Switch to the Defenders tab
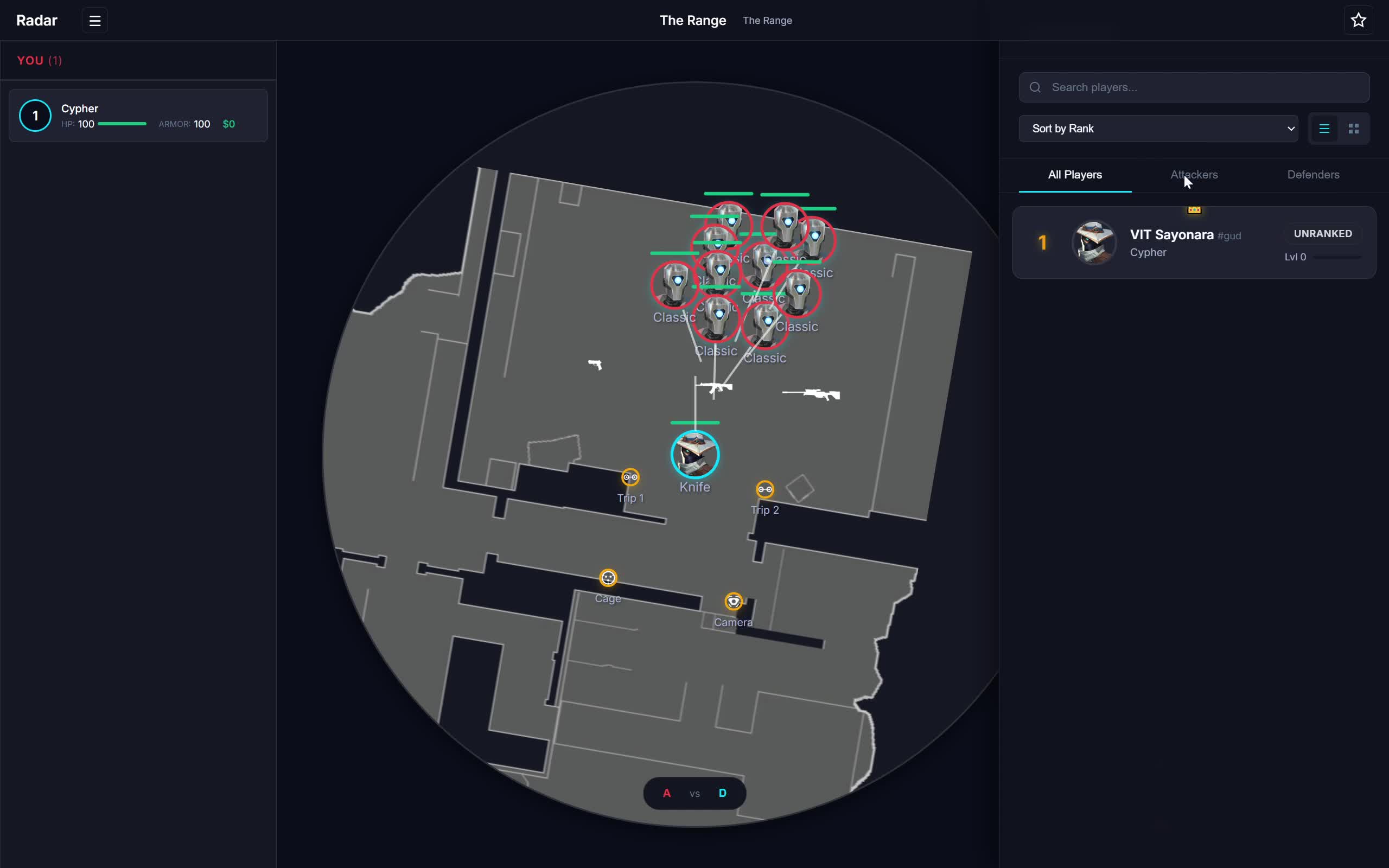The image size is (1389, 868). pyautogui.click(x=1312, y=175)
